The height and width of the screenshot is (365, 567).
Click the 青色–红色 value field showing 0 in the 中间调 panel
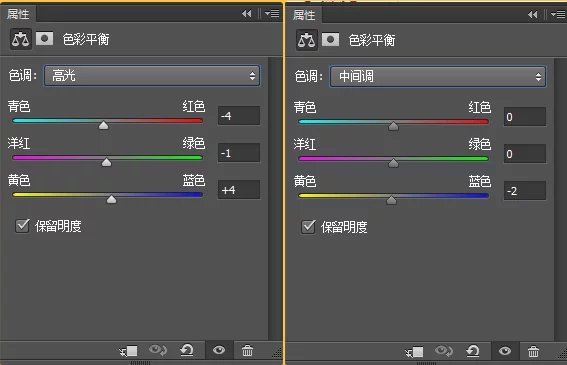(x=525, y=117)
